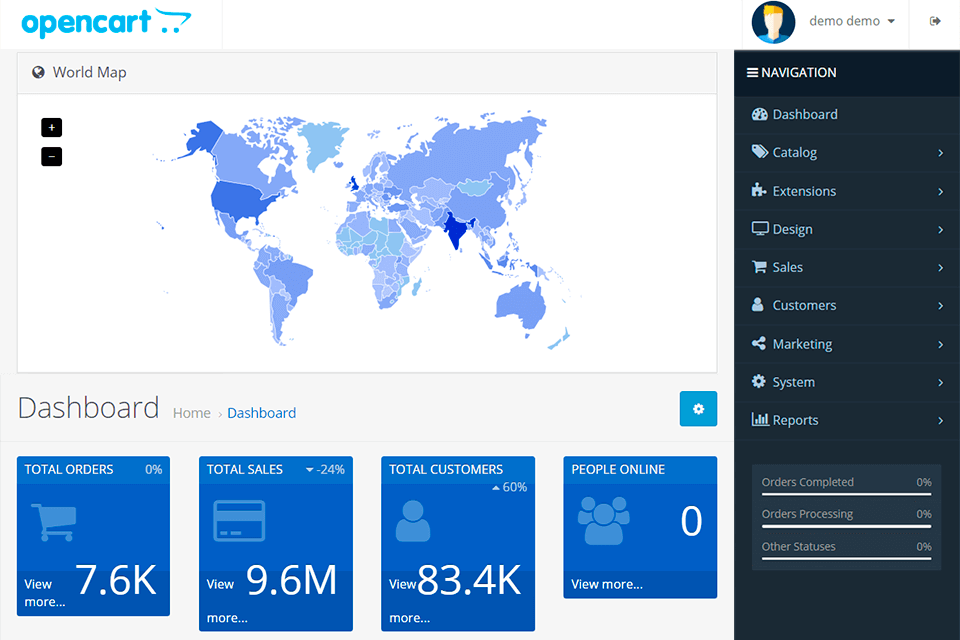Click the demo user avatar image
The height and width of the screenshot is (640, 960).
[x=773, y=22]
